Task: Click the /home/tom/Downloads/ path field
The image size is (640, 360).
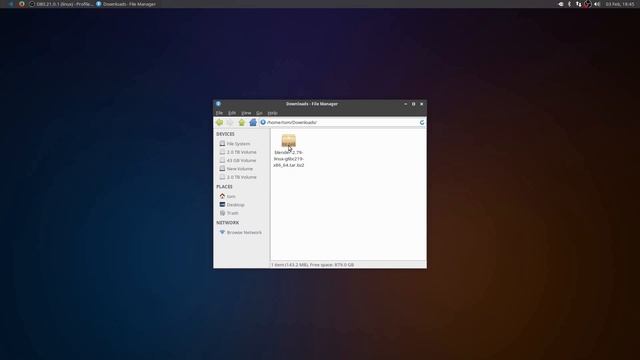Action: 342,122
